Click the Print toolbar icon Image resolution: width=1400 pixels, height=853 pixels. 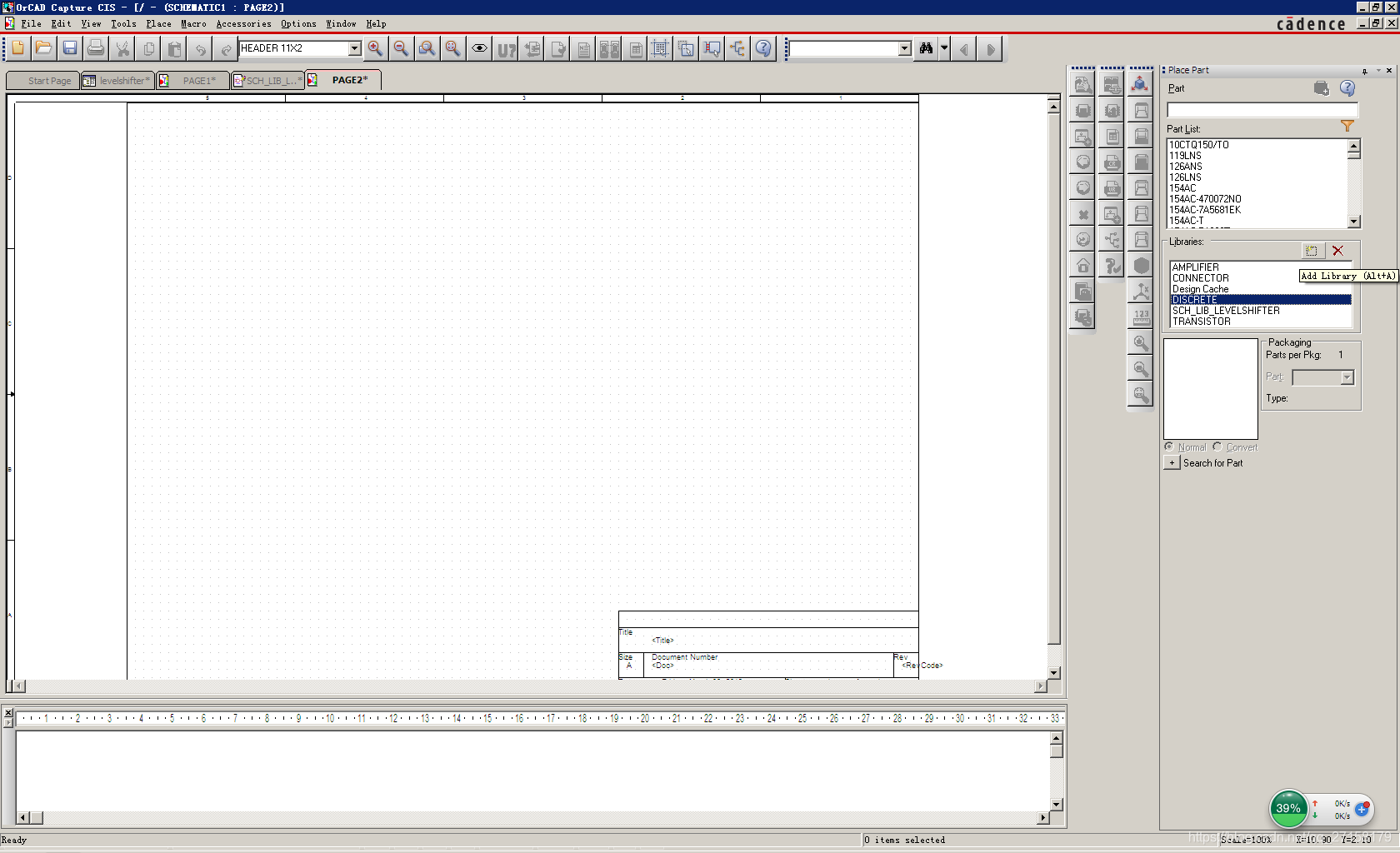[x=96, y=48]
